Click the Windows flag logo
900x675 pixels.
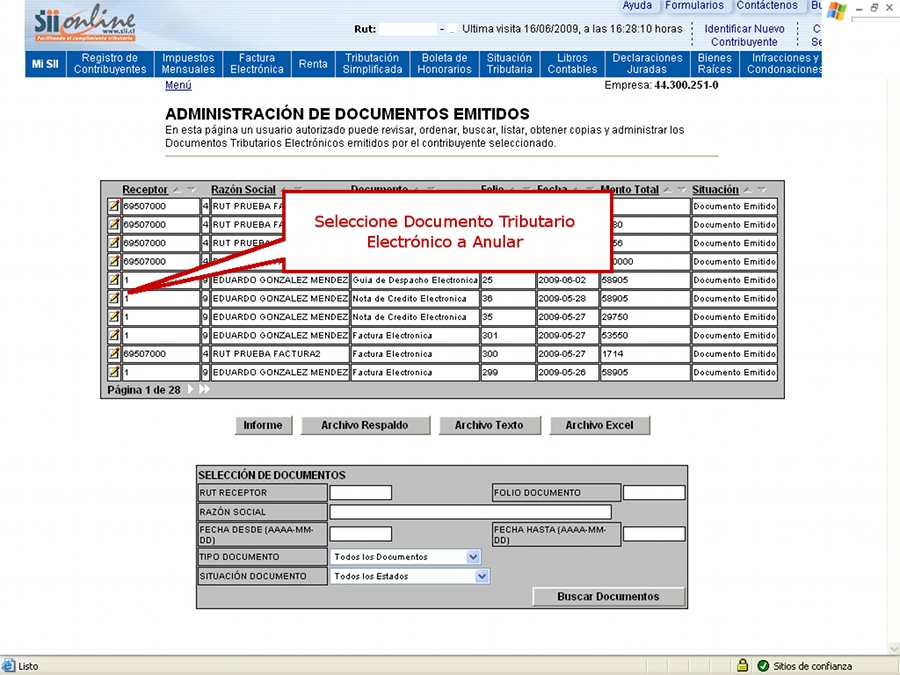(x=837, y=11)
